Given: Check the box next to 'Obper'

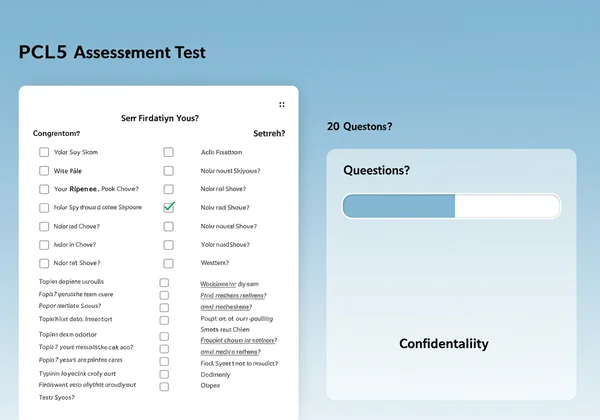Looking at the screenshot, I should point(164,385).
